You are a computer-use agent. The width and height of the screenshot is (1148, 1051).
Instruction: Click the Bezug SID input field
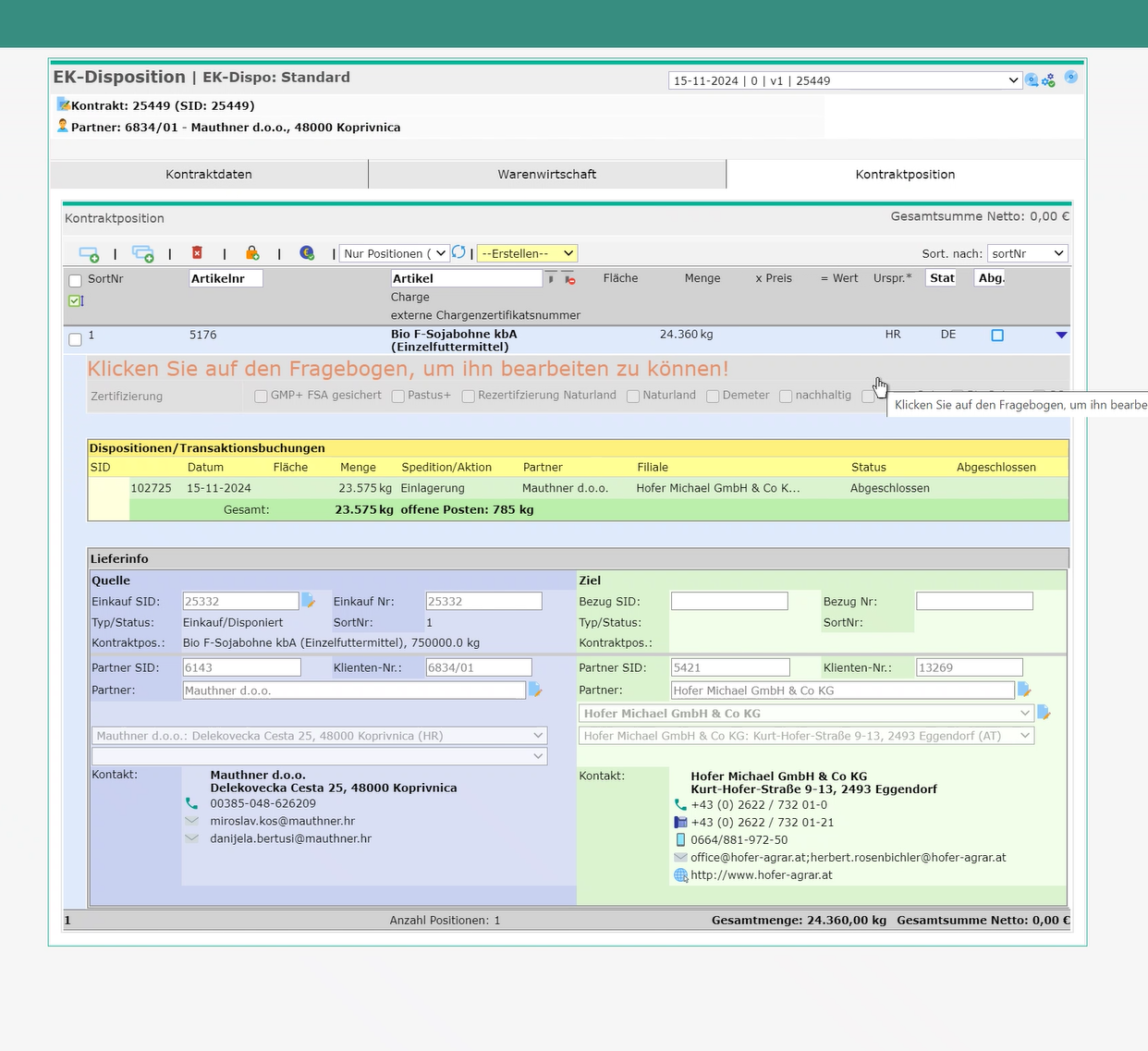(x=729, y=602)
